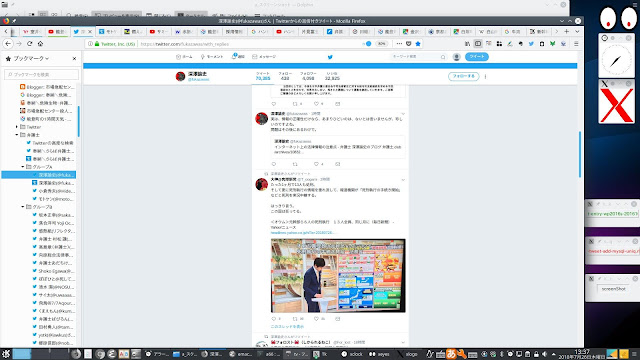
Task: Collapse the グループB bookmark folder
Action: [x=23, y=207]
